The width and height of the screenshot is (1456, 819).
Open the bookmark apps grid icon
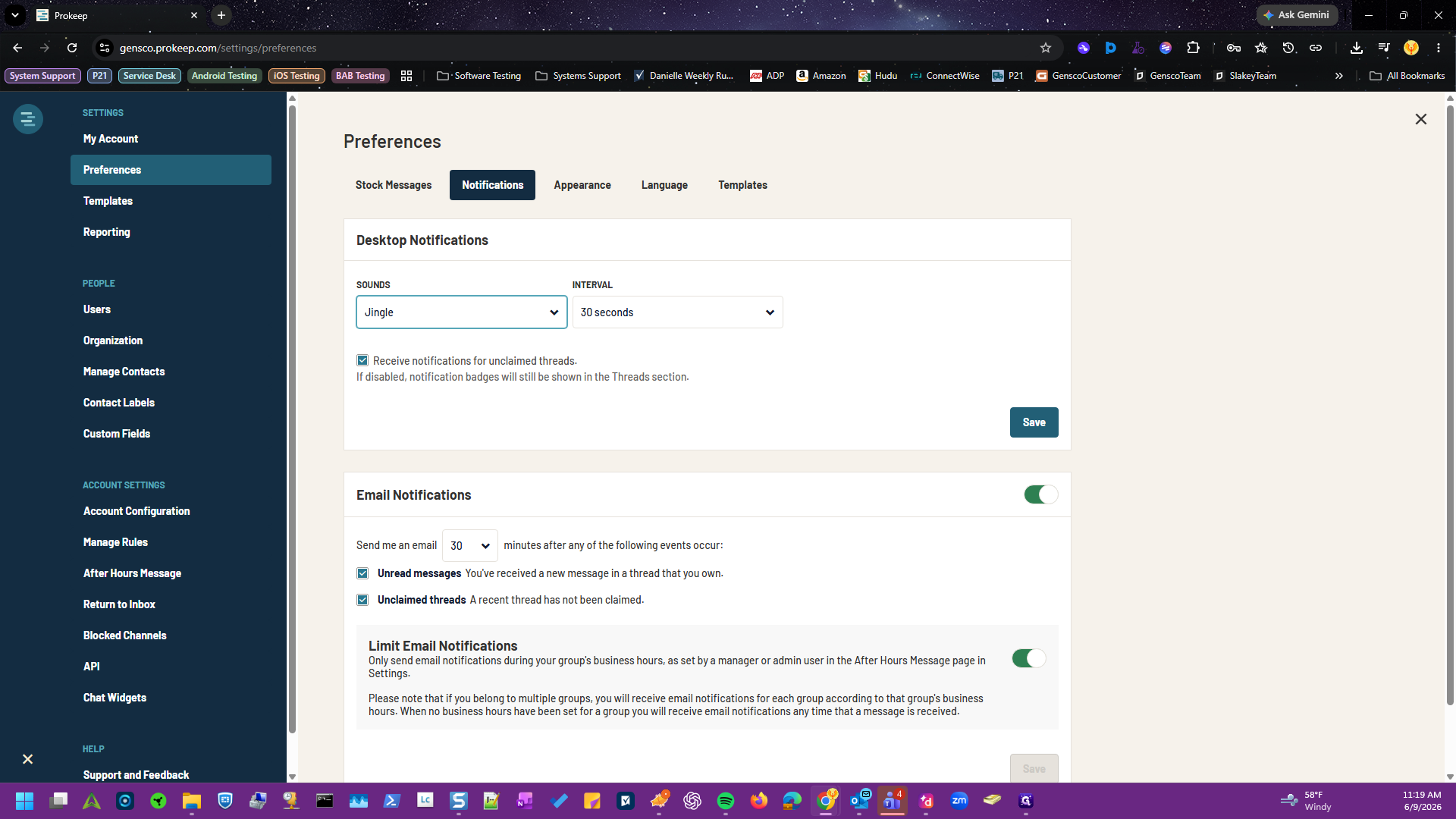(x=406, y=76)
